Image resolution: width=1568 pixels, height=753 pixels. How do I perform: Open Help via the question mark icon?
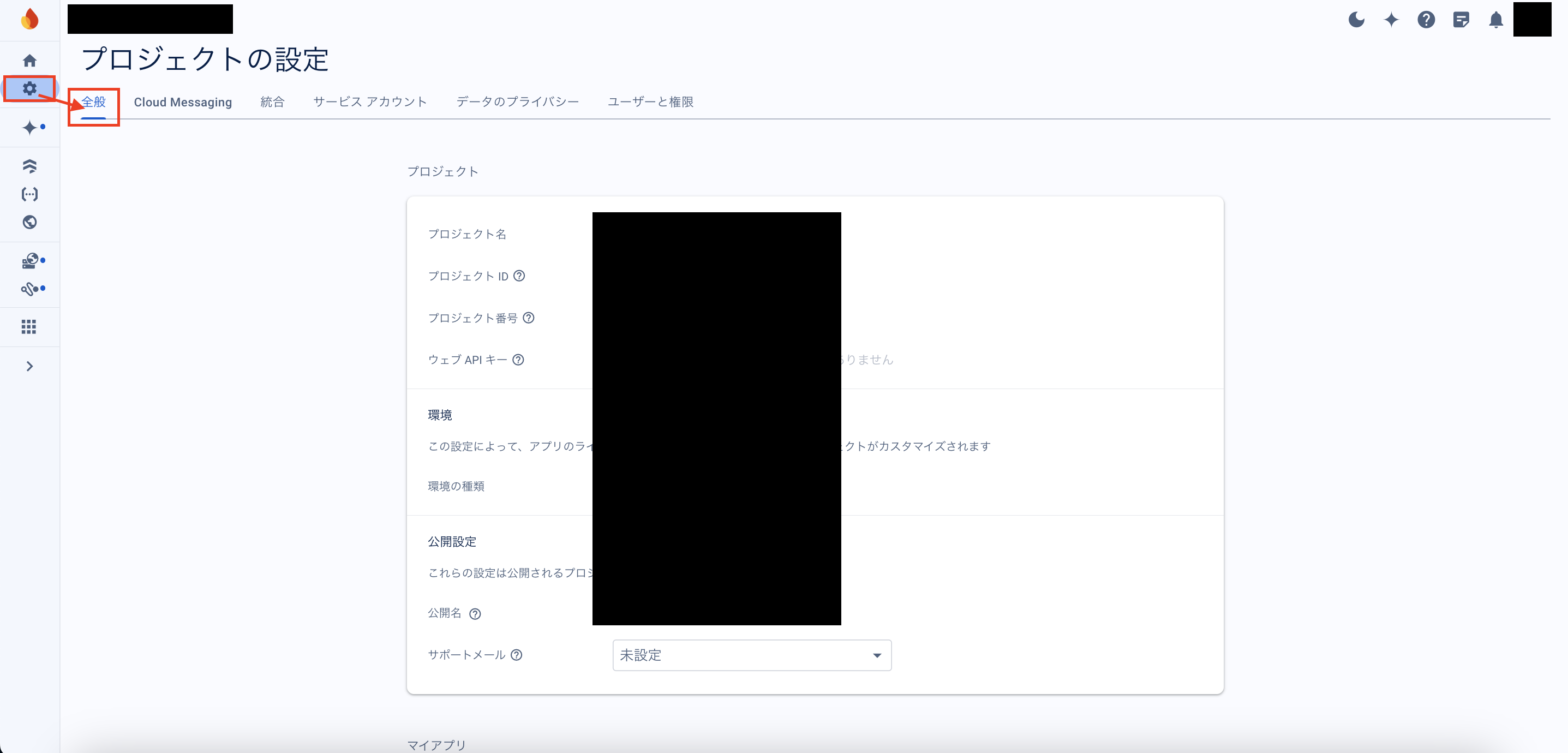pyautogui.click(x=1427, y=19)
